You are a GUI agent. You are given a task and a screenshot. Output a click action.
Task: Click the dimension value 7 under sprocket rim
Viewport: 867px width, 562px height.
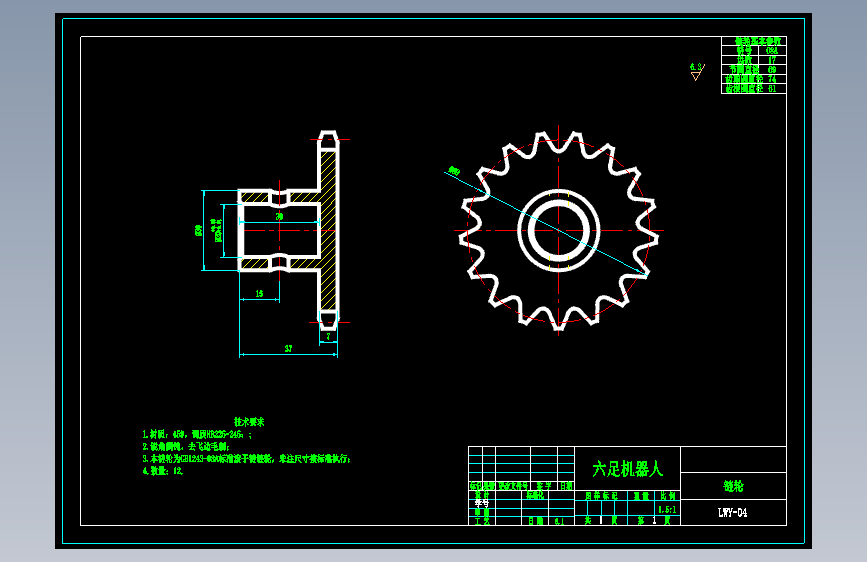[x=328, y=336]
